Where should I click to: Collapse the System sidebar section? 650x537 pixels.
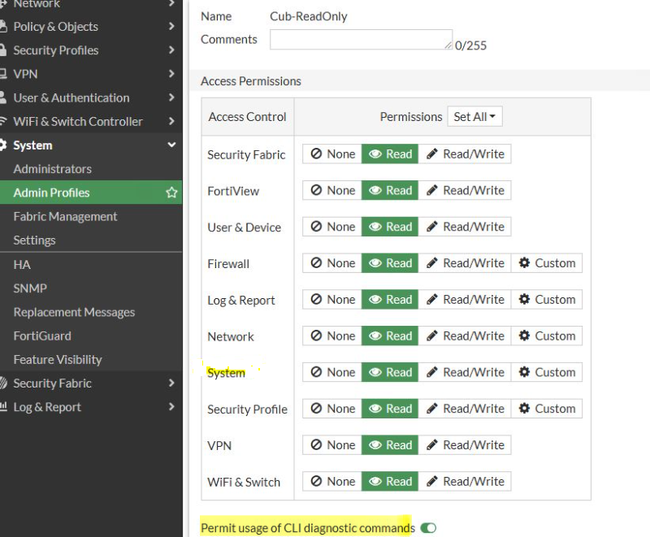(x=172, y=146)
